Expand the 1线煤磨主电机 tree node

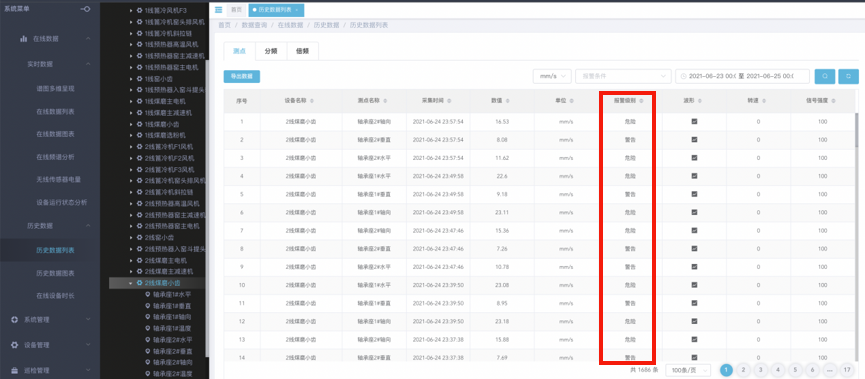click(131, 102)
